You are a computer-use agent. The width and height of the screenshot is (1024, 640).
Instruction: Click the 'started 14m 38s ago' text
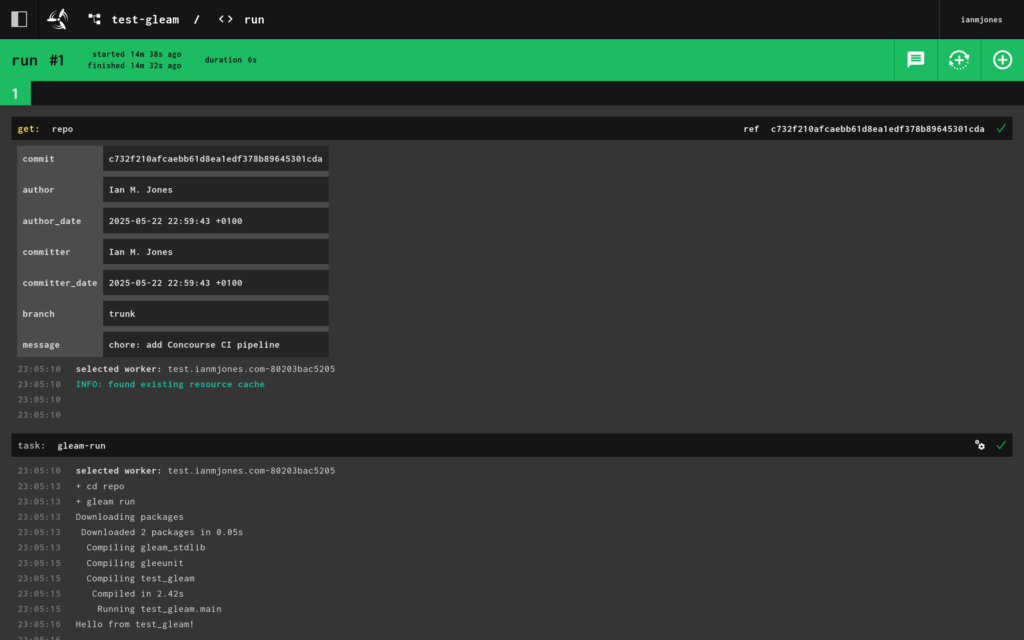136,54
